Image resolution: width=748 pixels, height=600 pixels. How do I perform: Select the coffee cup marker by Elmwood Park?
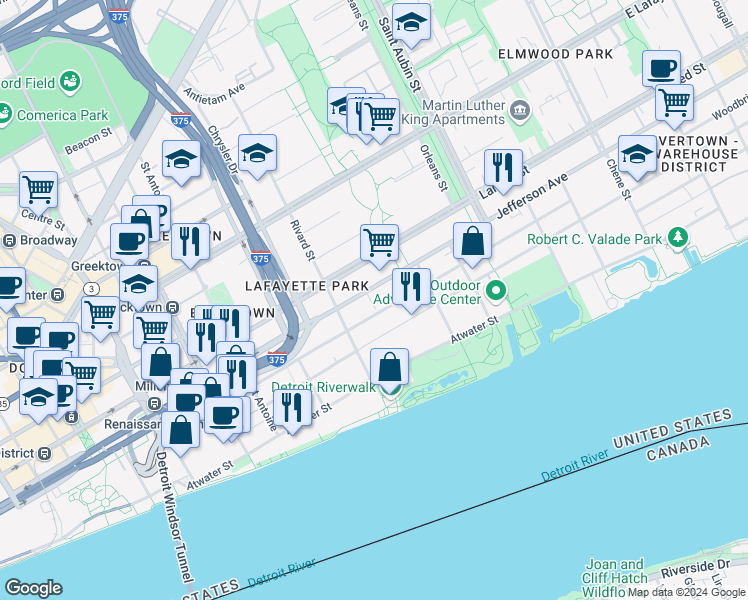661,69
